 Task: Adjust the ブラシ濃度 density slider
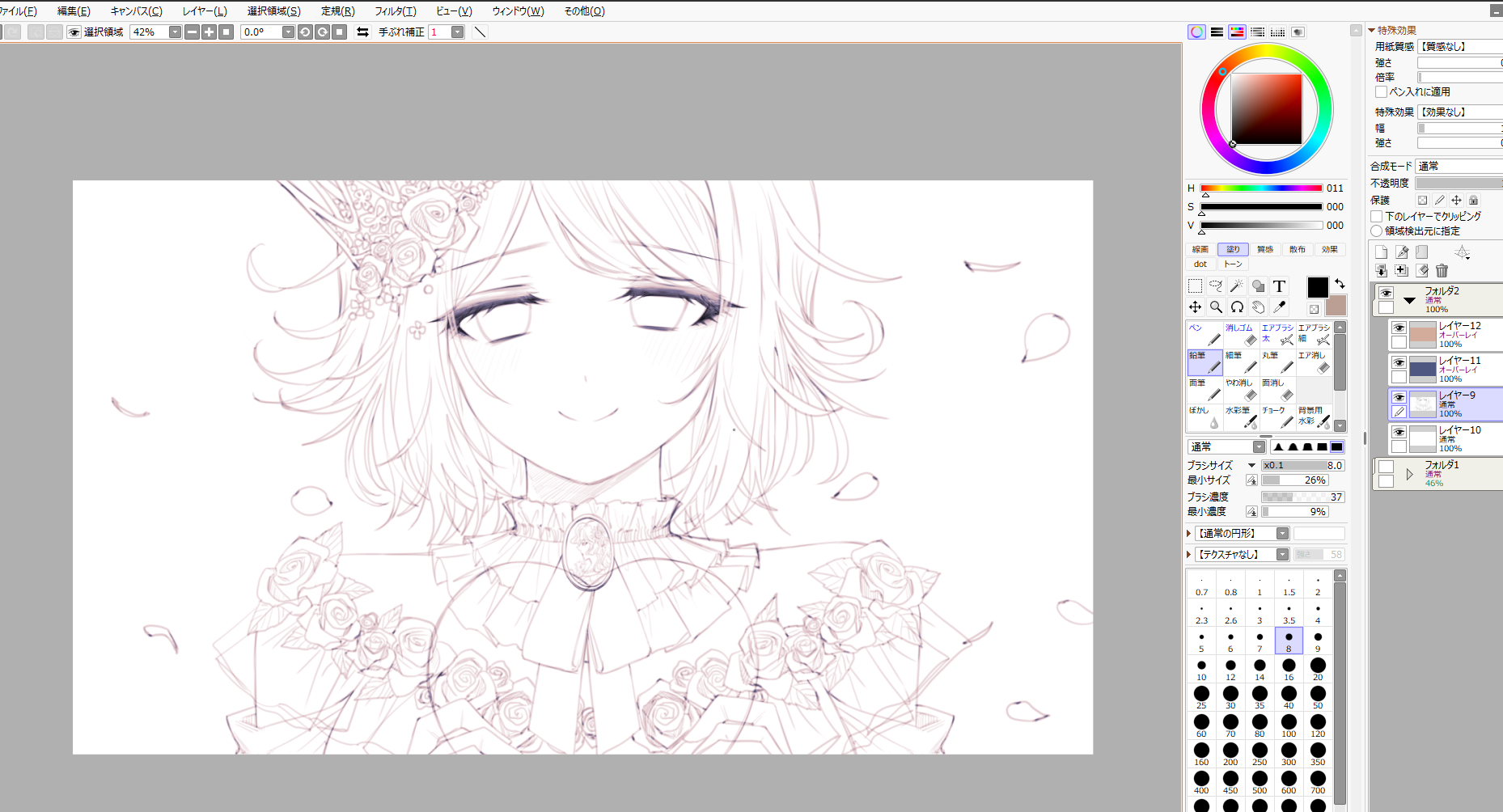pos(1302,497)
